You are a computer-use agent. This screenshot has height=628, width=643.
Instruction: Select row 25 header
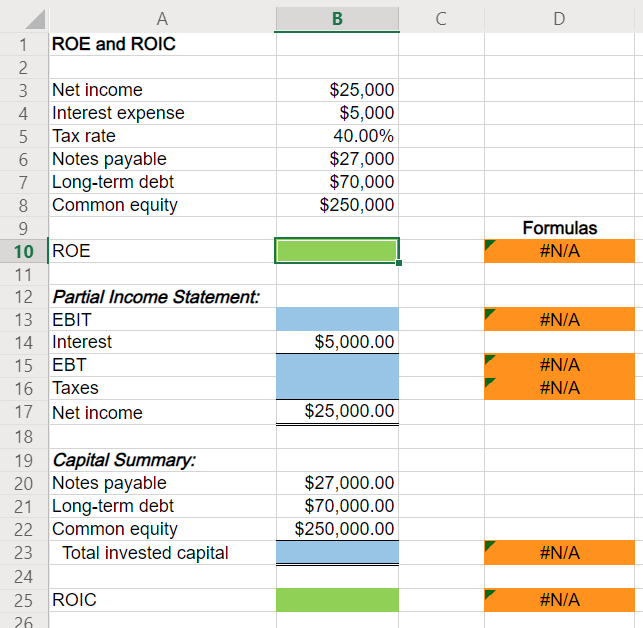click(x=23, y=600)
